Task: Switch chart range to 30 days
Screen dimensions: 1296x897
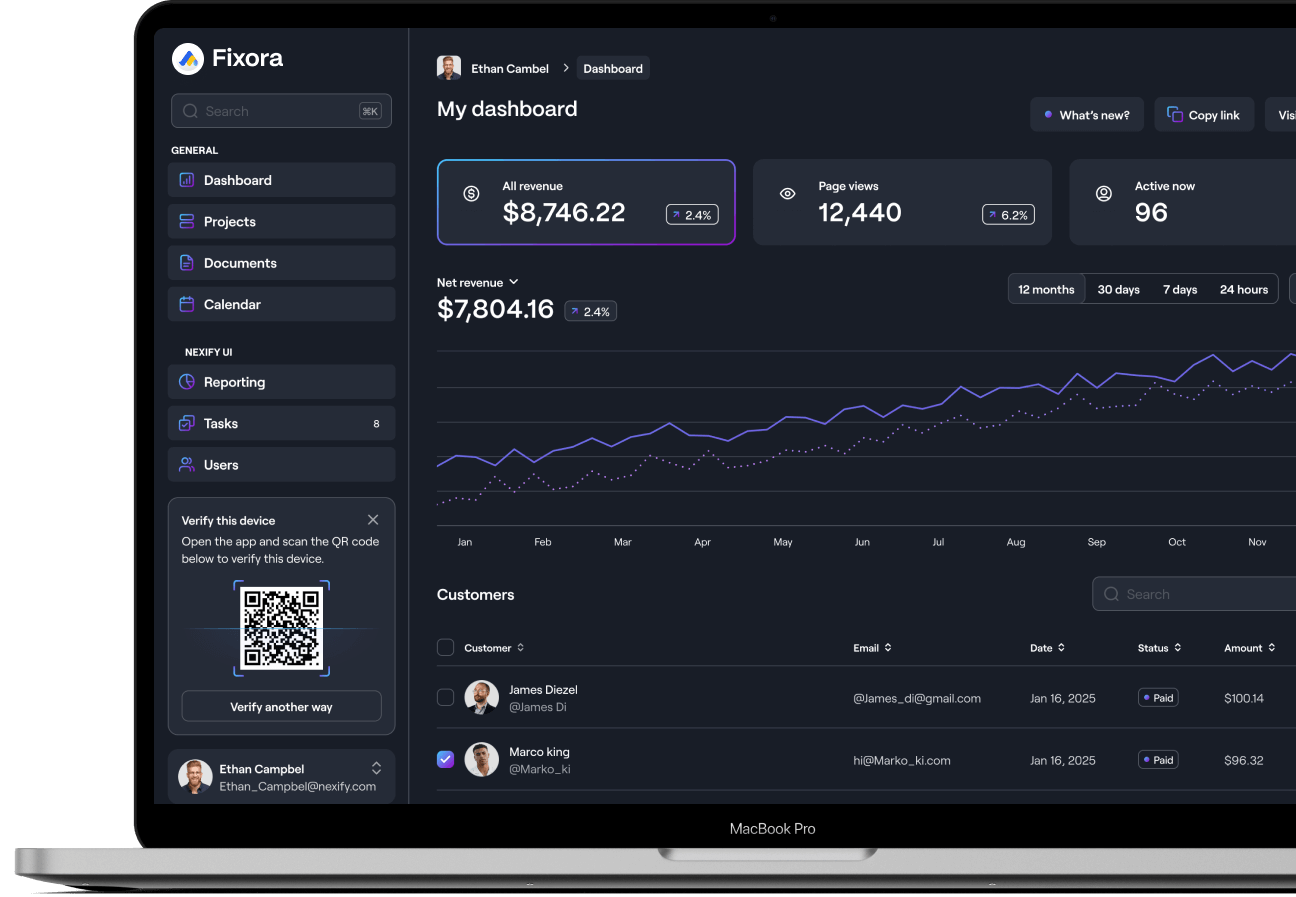Action: point(1118,290)
